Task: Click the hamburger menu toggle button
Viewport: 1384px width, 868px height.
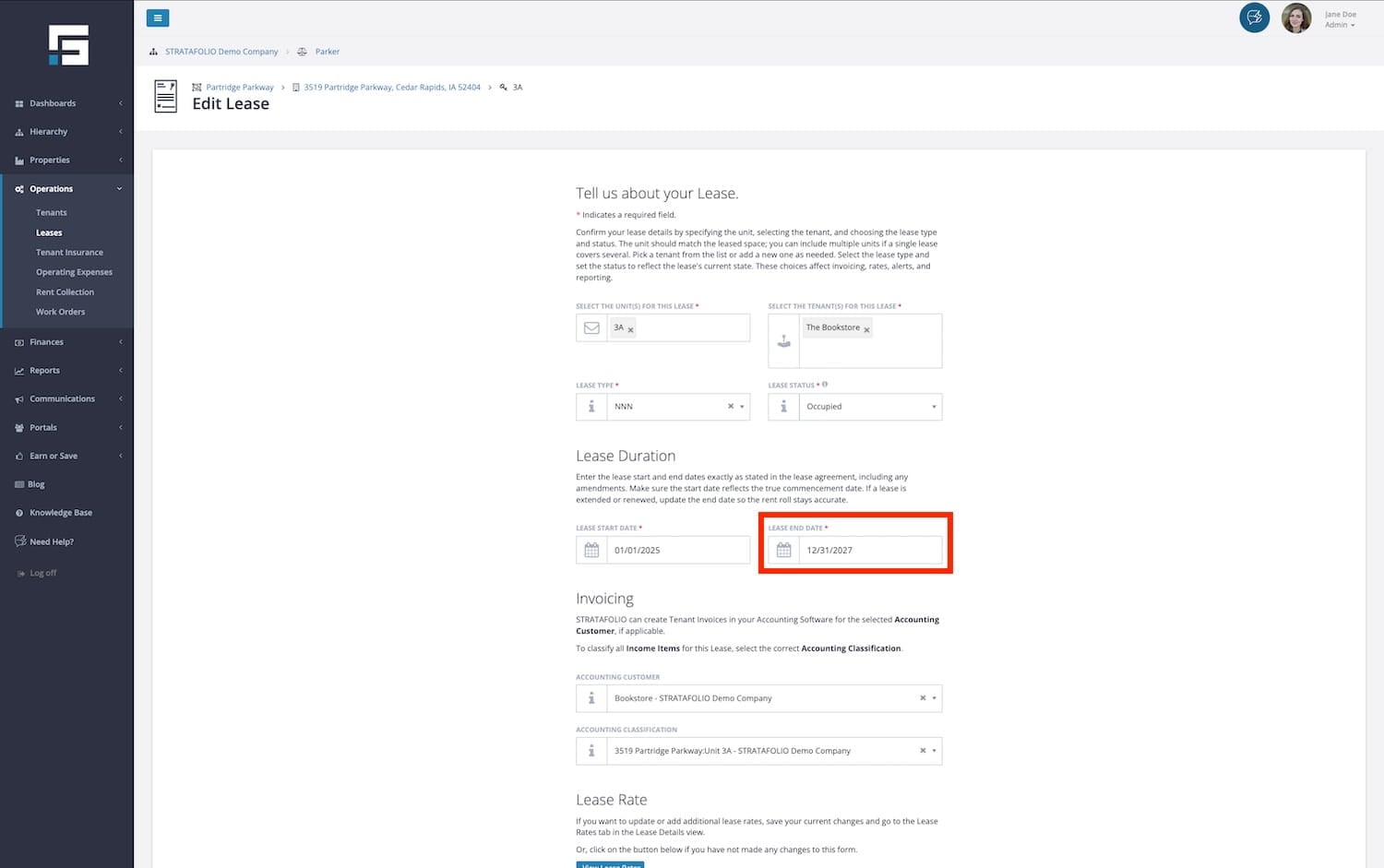Action: (158, 18)
